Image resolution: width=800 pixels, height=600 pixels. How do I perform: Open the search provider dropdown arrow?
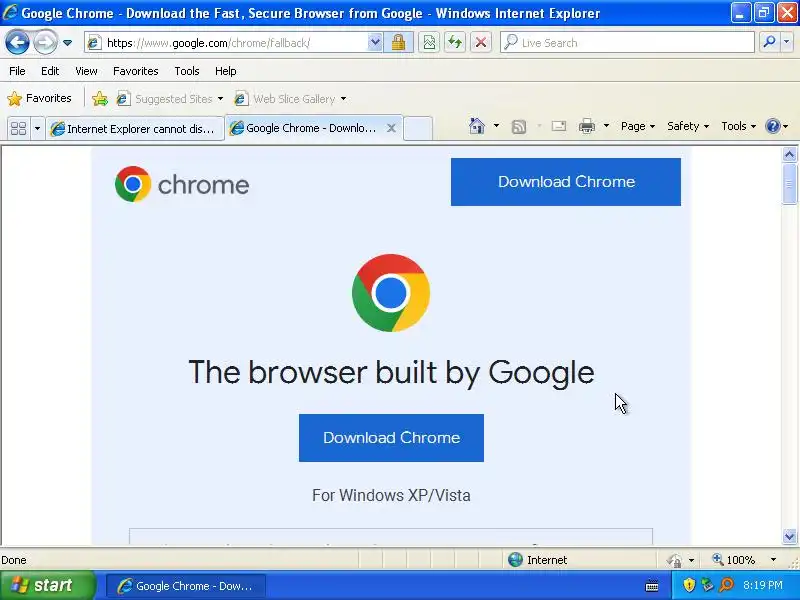787,42
